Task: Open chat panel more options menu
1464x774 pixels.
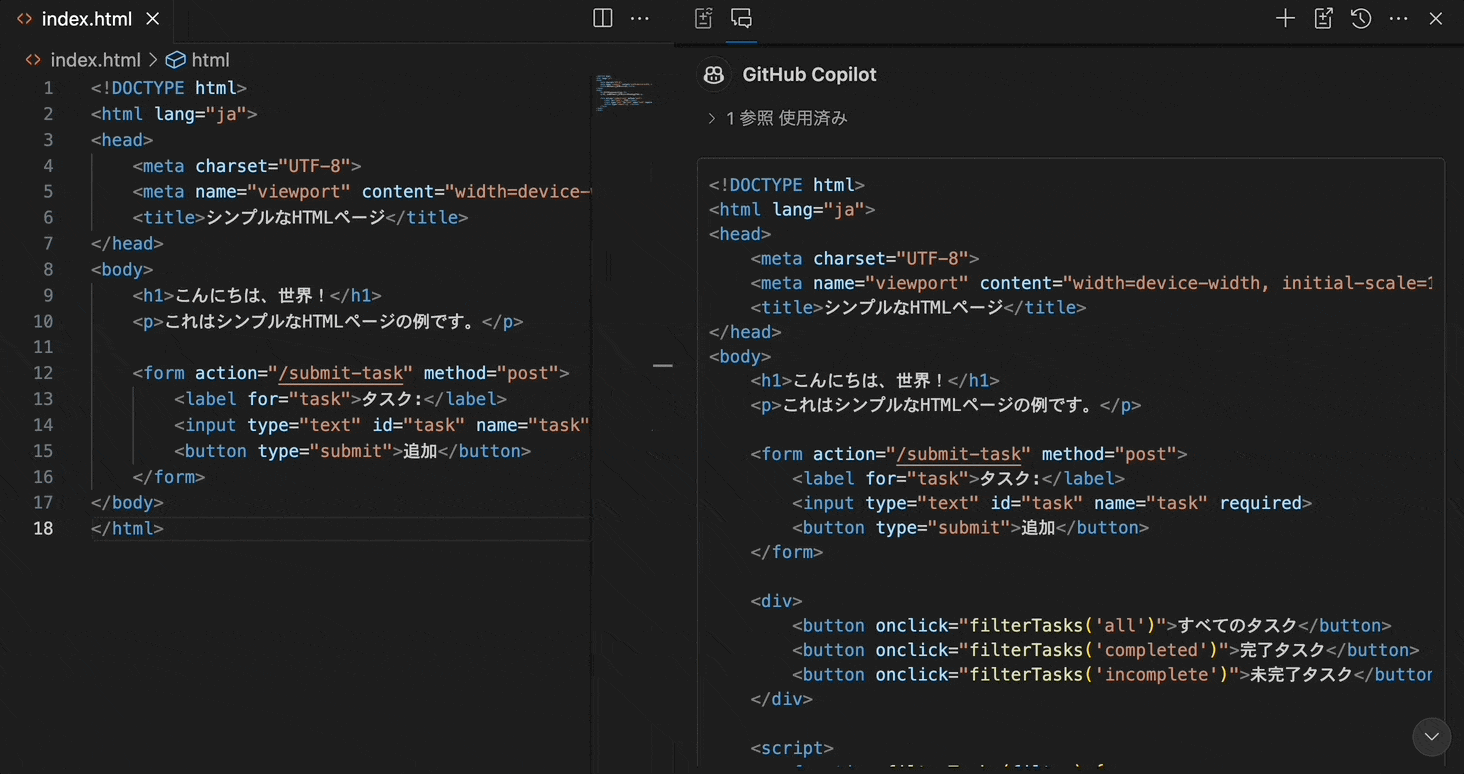Action: tap(1399, 18)
